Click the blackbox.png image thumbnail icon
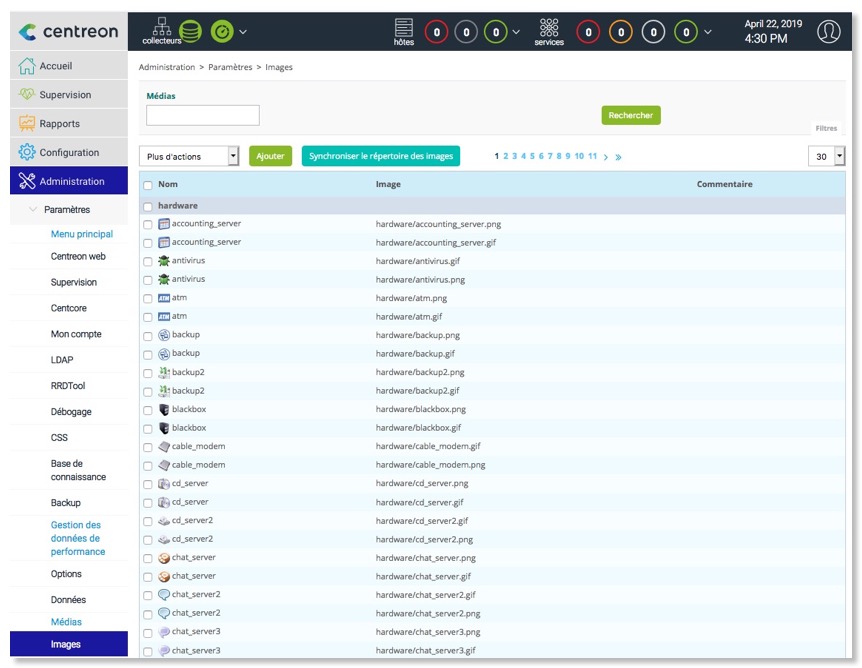Screen dimensions: 862x668 [164, 409]
